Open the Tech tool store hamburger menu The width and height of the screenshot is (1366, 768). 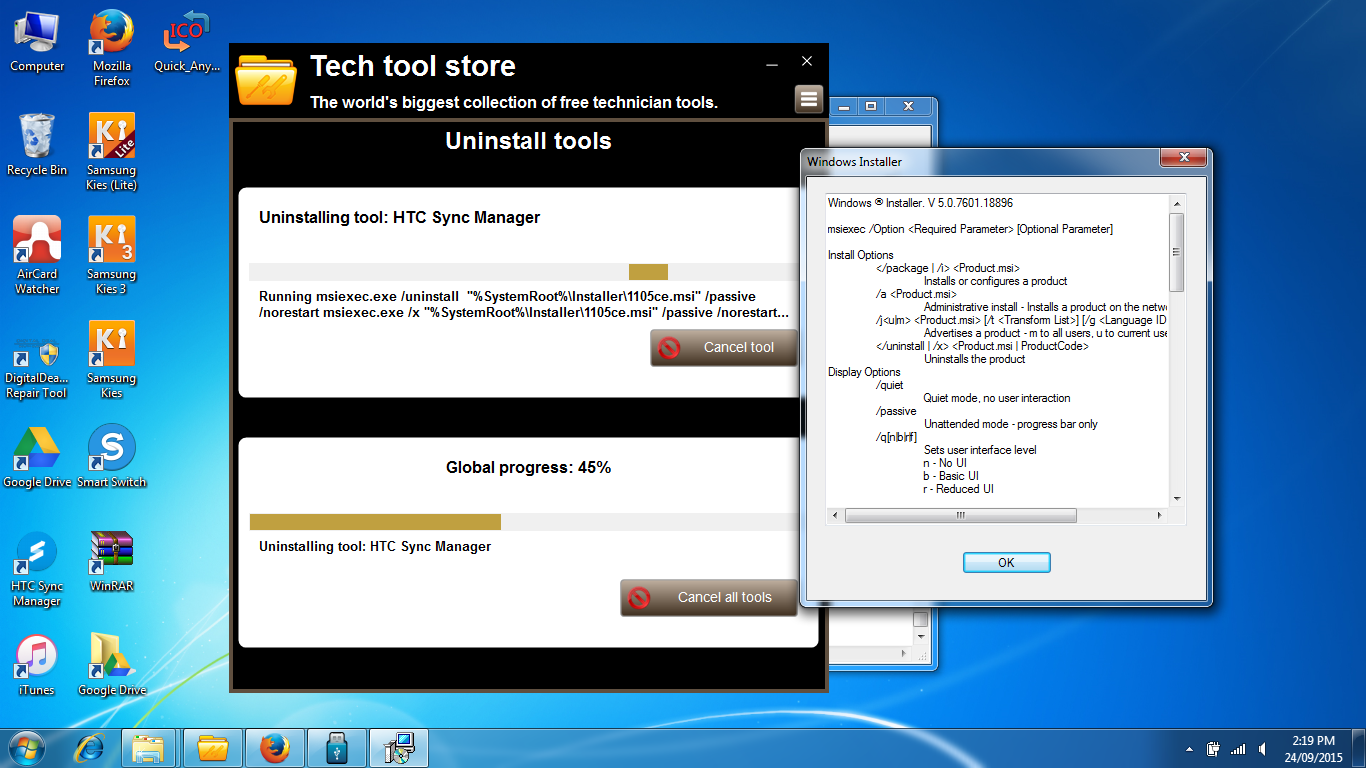(x=809, y=99)
